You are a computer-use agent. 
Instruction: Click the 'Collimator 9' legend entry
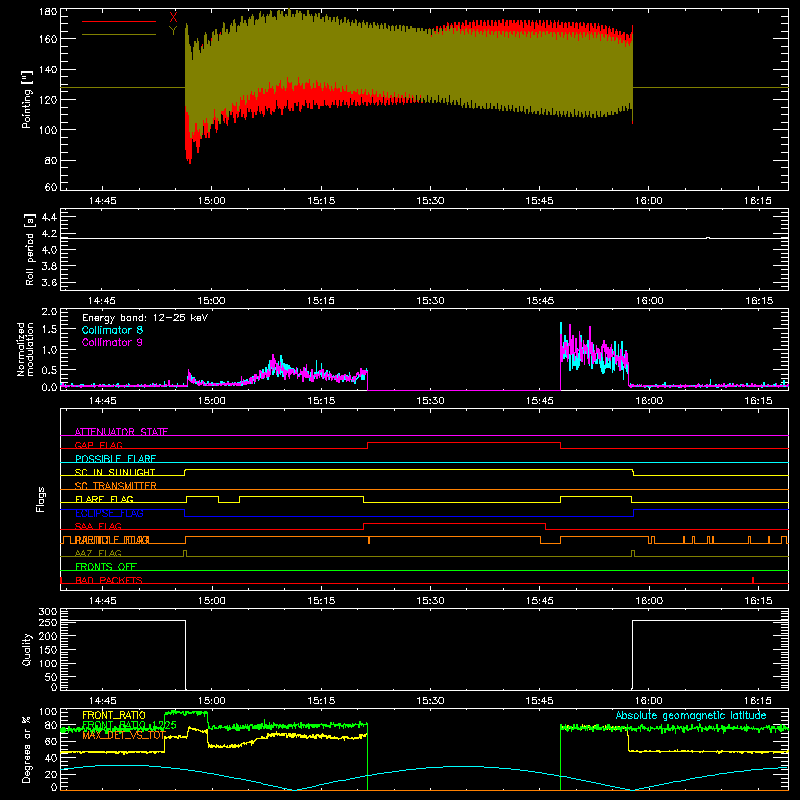click(x=112, y=342)
